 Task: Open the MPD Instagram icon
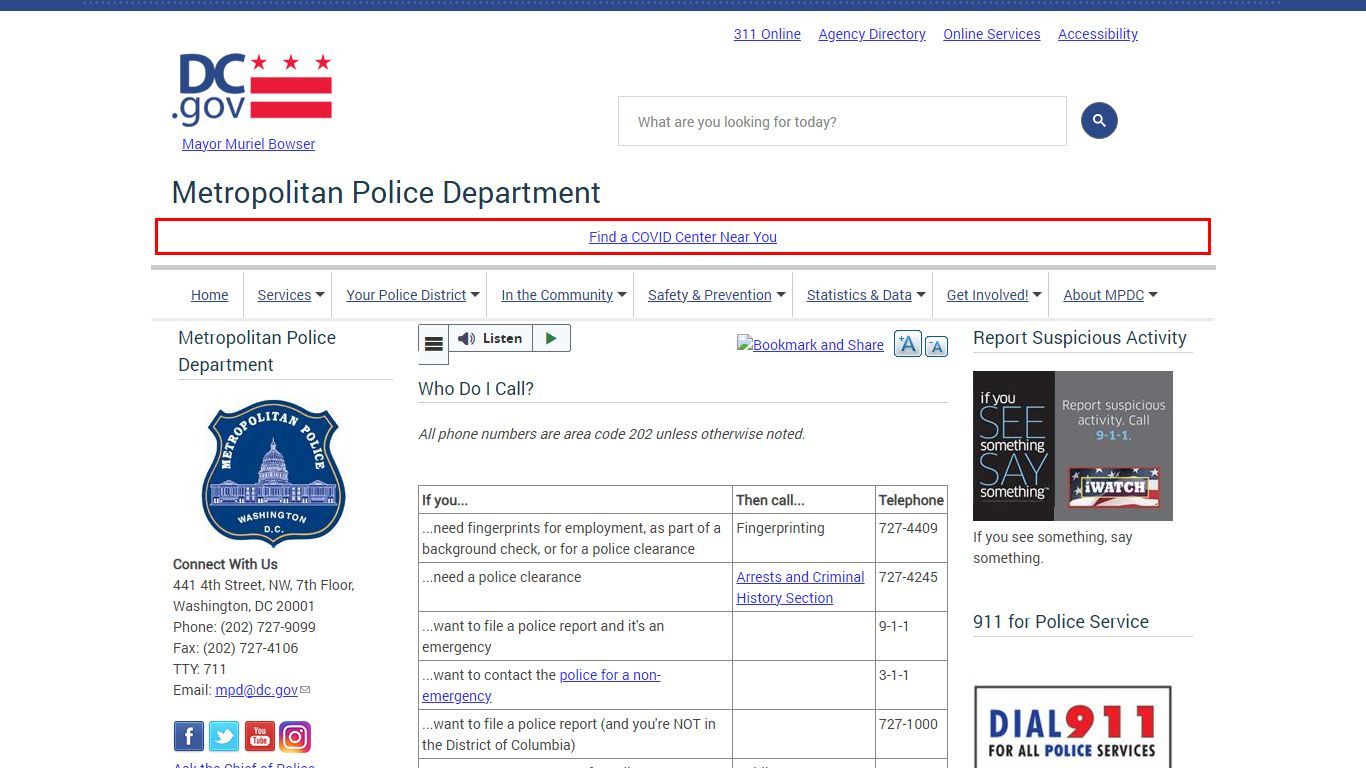[294, 737]
